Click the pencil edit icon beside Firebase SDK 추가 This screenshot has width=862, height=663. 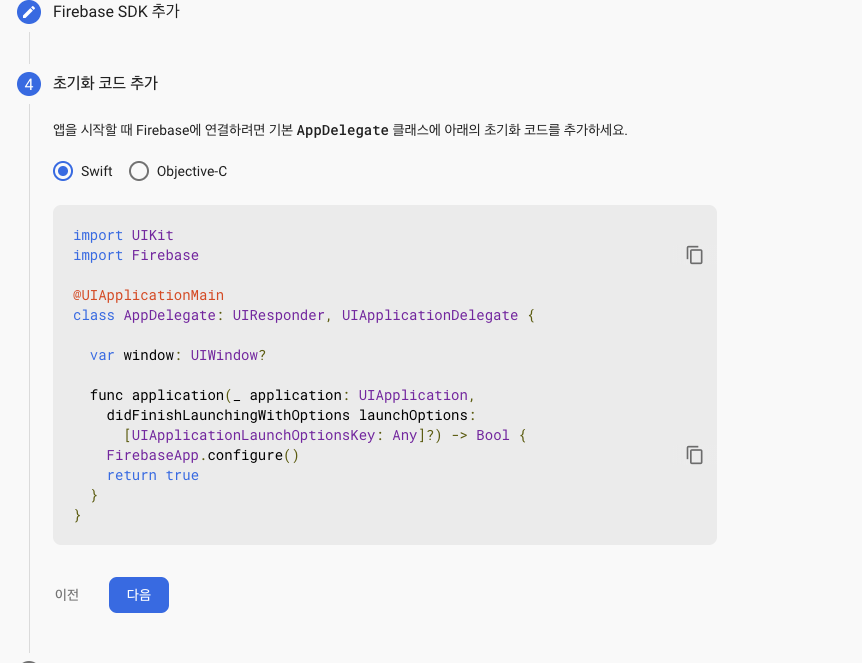pyautogui.click(x=29, y=12)
